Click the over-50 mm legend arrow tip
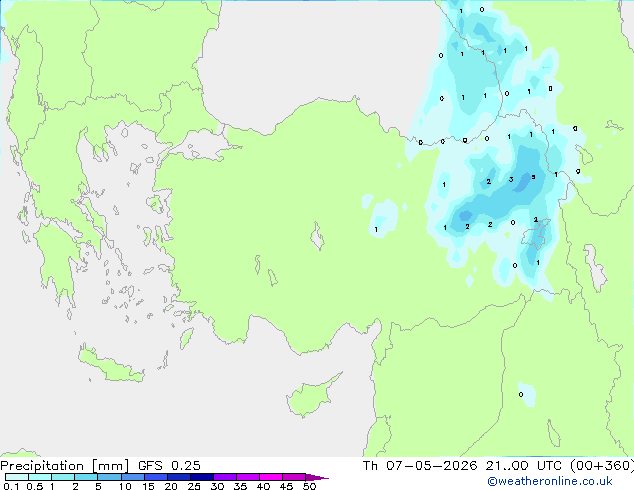The width and height of the screenshot is (634, 490). click(x=317, y=477)
